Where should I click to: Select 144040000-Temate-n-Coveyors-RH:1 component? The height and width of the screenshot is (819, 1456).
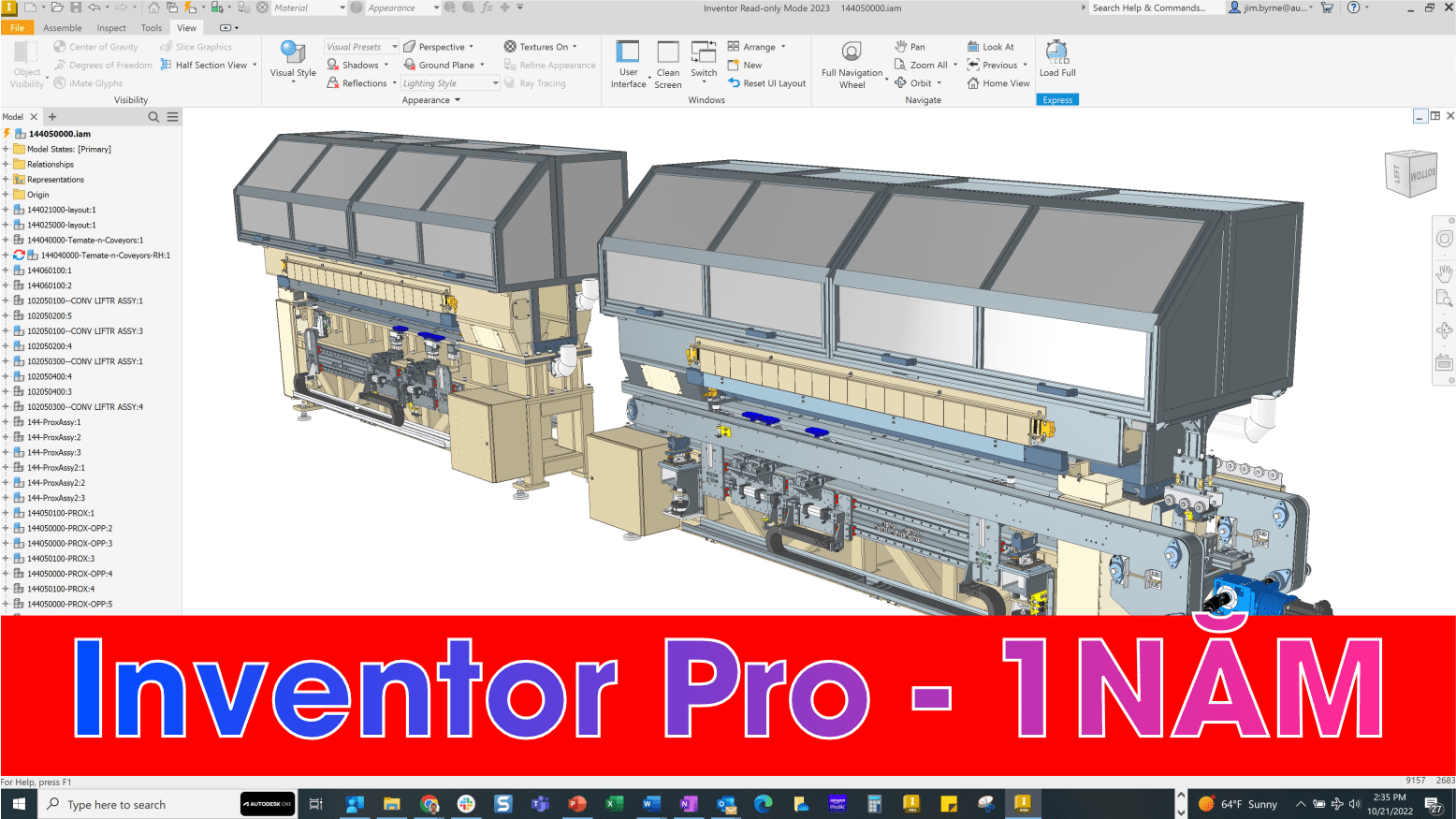(x=105, y=255)
